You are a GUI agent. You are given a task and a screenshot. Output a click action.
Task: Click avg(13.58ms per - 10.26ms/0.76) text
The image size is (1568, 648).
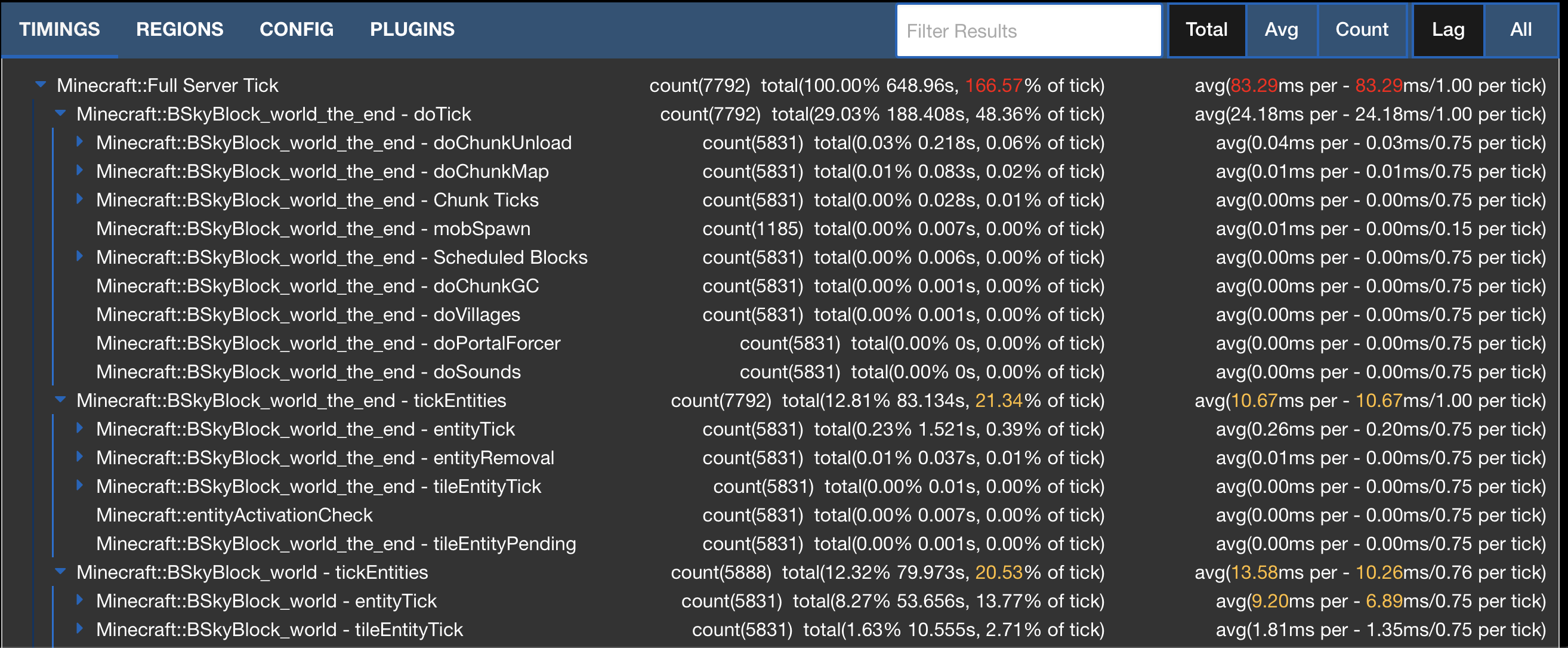(x=1370, y=572)
